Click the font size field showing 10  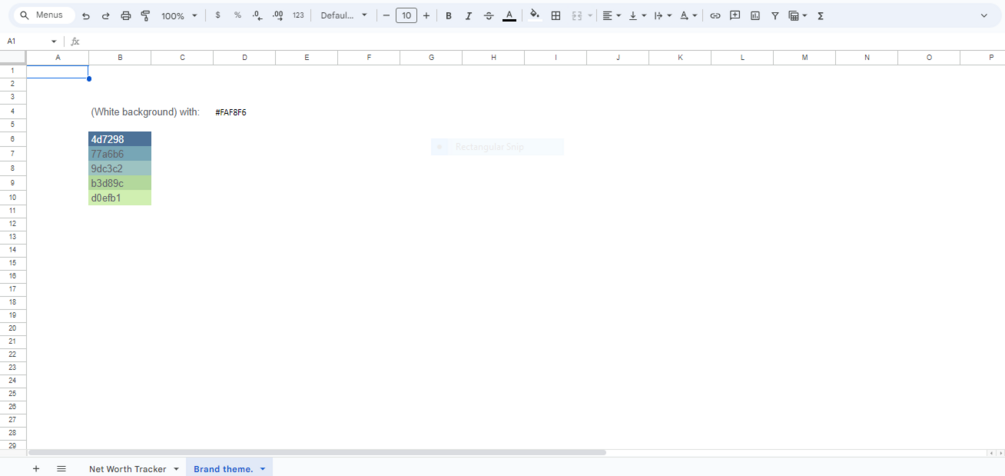406,15
